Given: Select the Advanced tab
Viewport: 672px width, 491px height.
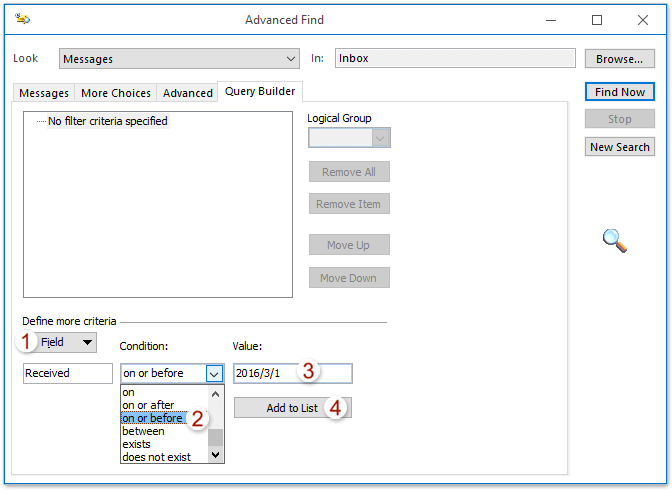Looking at the screenshot, I should (188, 93).
